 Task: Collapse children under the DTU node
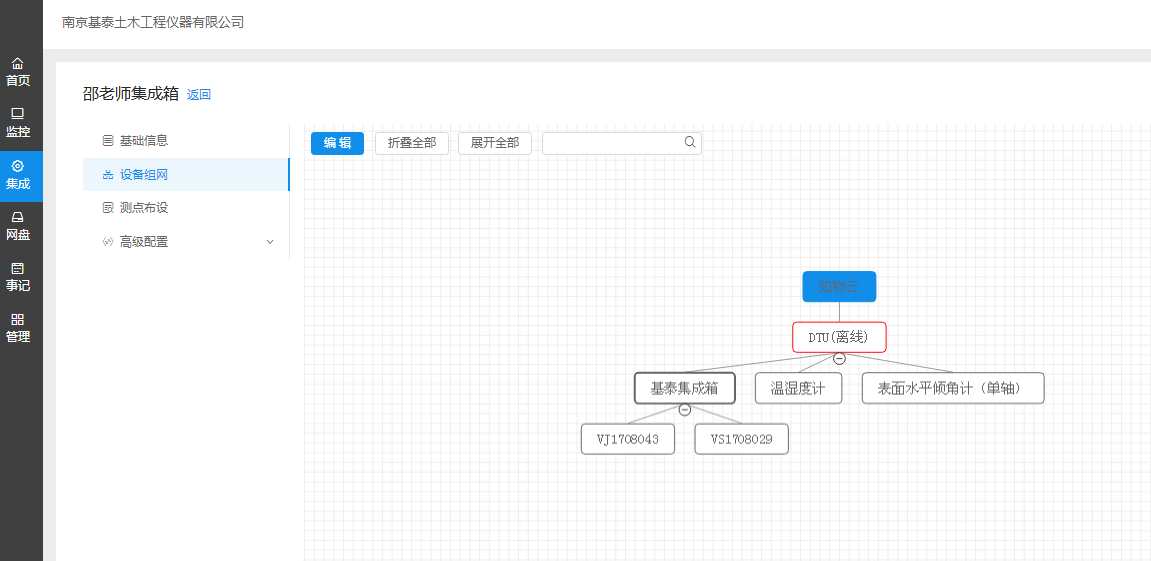(x=839, y=359)
